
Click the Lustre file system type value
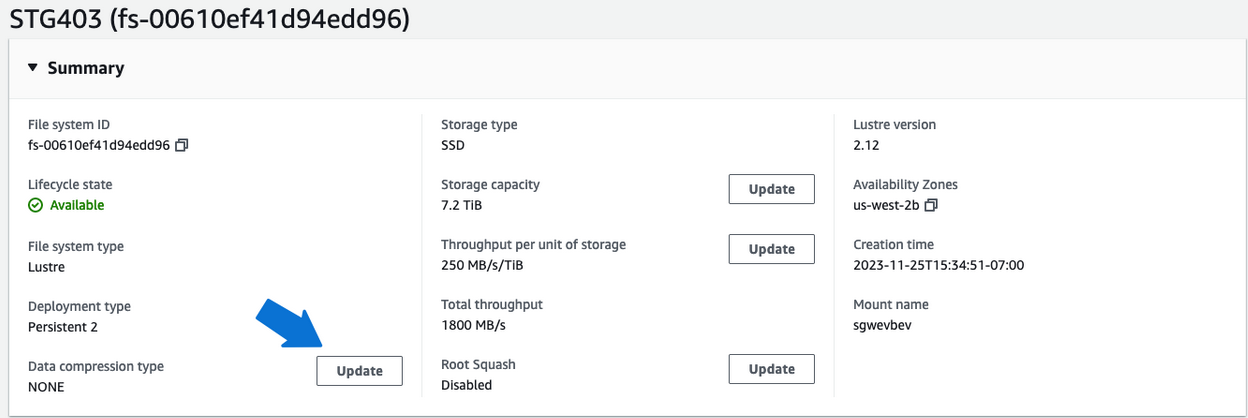pos(46,267)
